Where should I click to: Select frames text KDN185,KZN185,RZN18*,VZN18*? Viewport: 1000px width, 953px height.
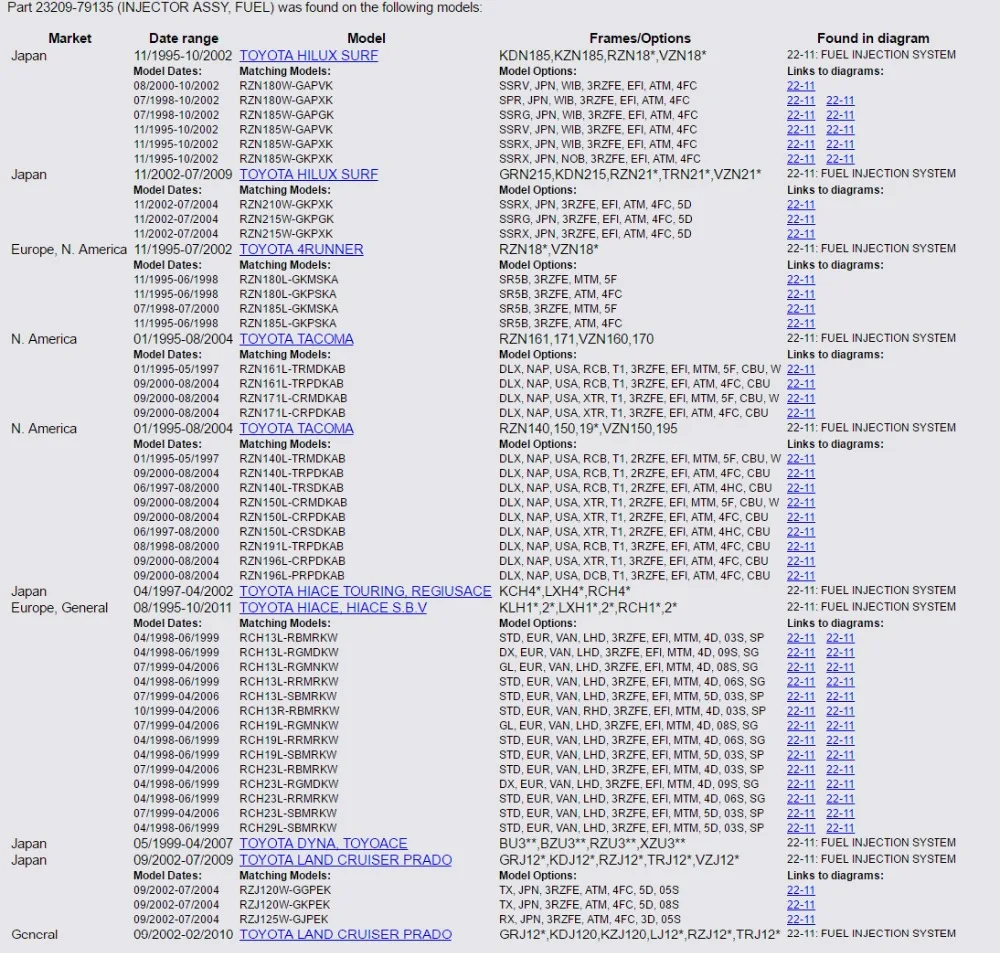[x=603, y=55]
